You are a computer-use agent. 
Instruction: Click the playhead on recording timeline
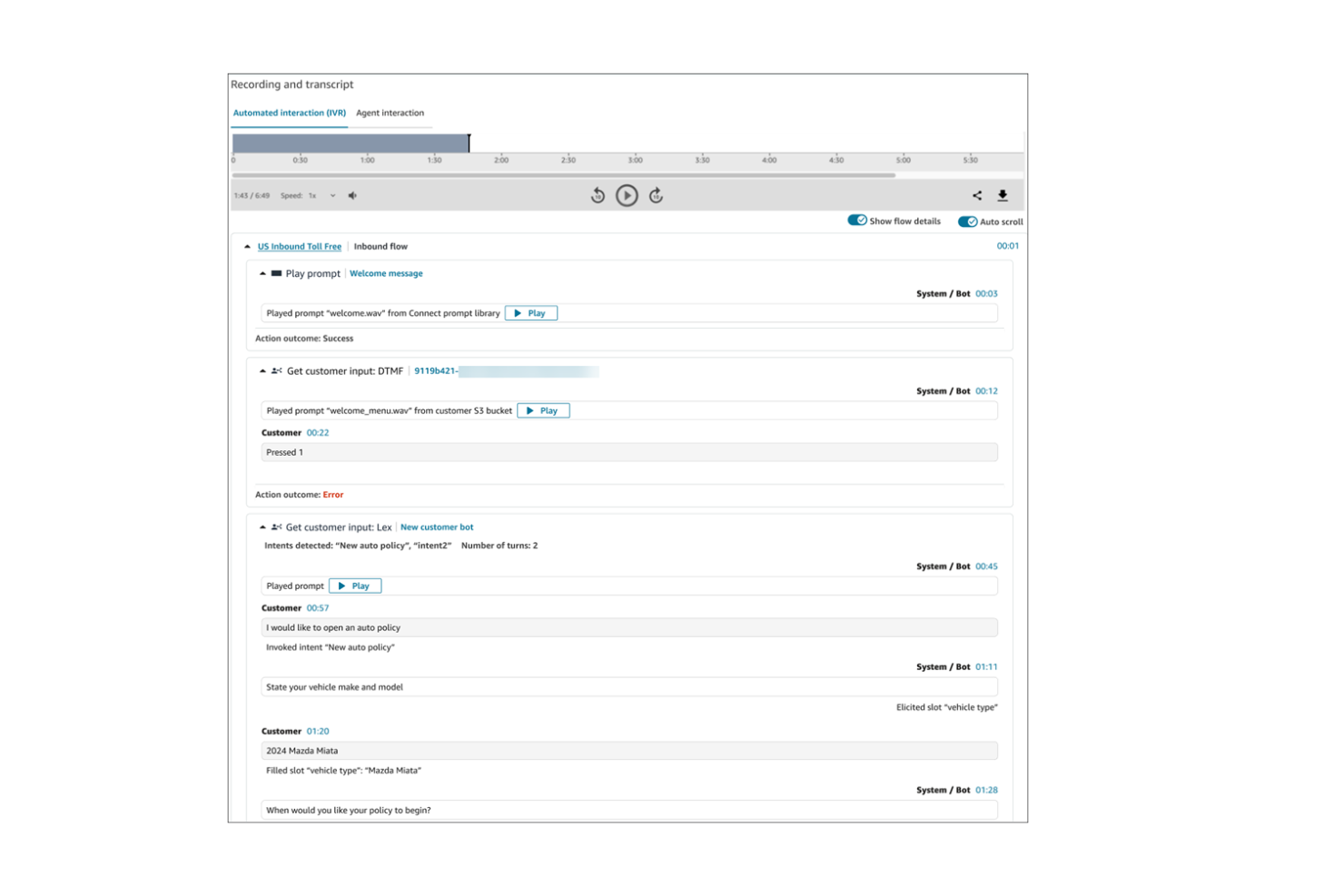pyautogui.click(x=469, y=143)
